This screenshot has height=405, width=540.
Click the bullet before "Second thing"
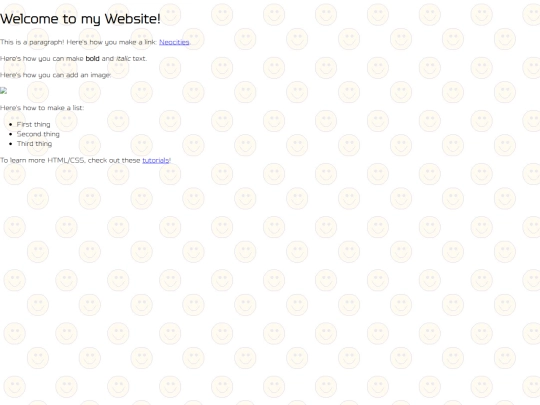(x=11, y=134)
